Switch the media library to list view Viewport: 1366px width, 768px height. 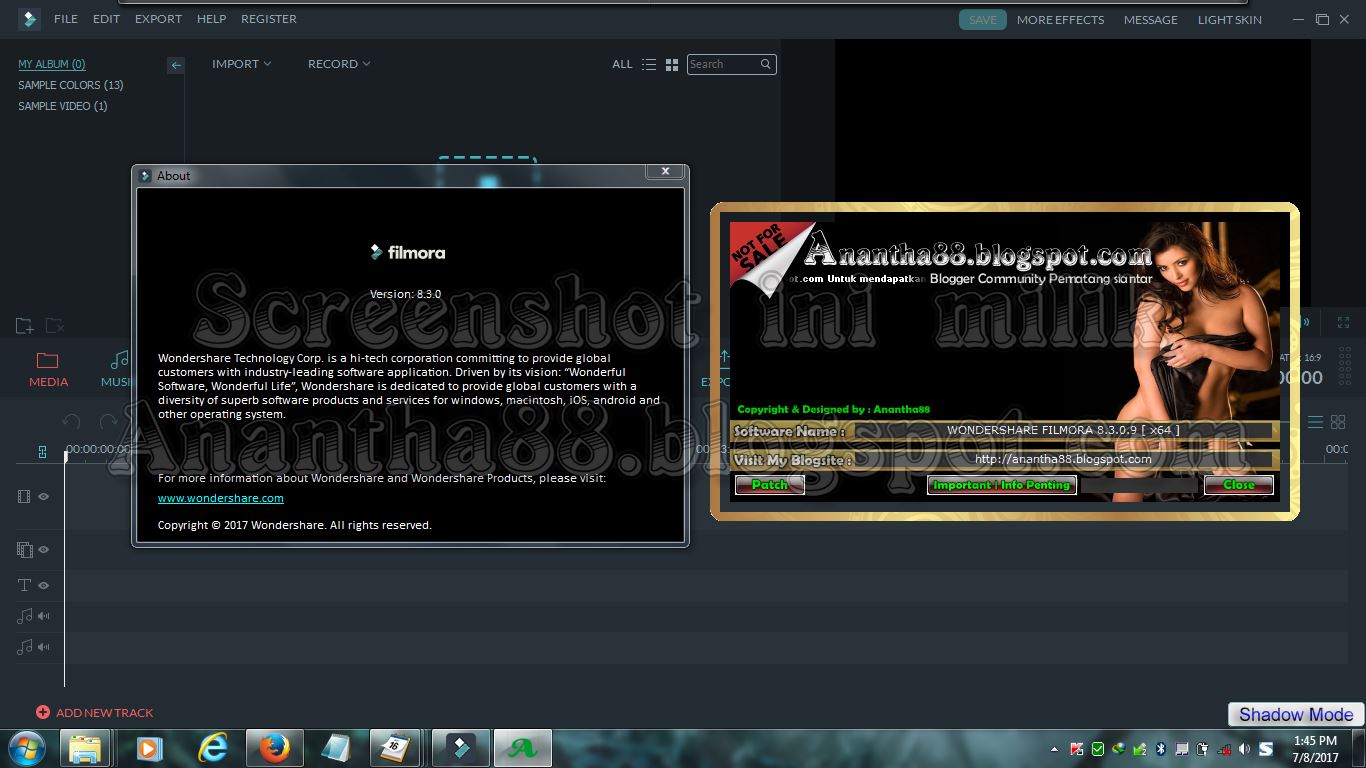(649, 64)
